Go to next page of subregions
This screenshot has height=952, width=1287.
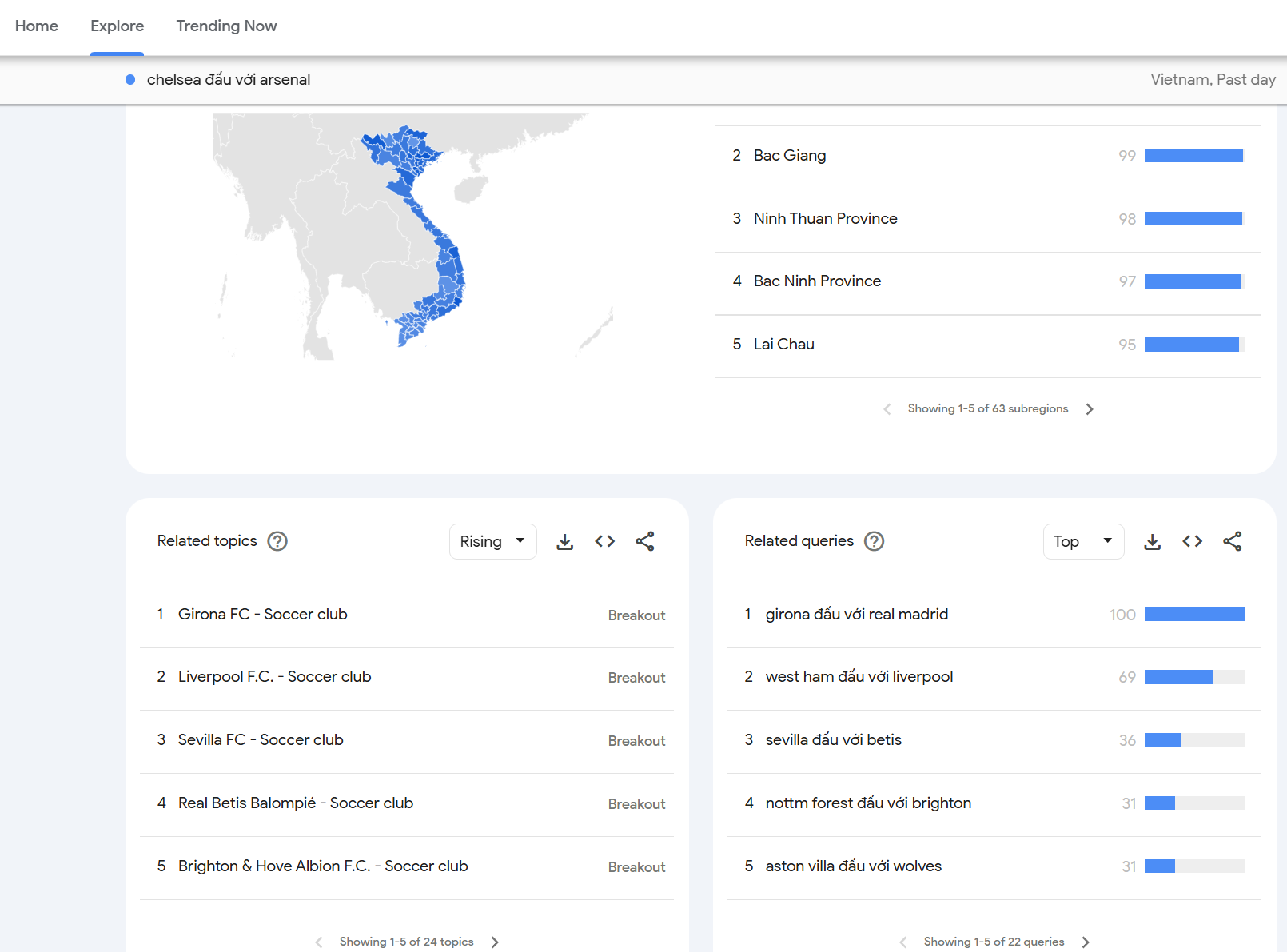pos(1089,409)
